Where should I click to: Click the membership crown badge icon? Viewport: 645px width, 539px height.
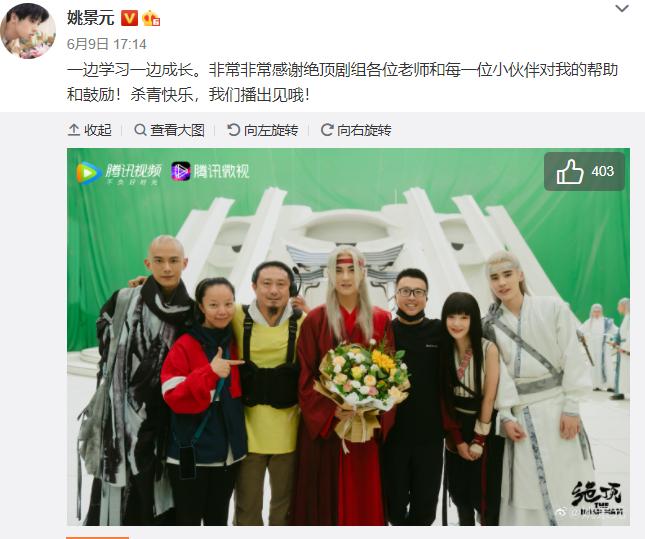(x=151, y=18)
